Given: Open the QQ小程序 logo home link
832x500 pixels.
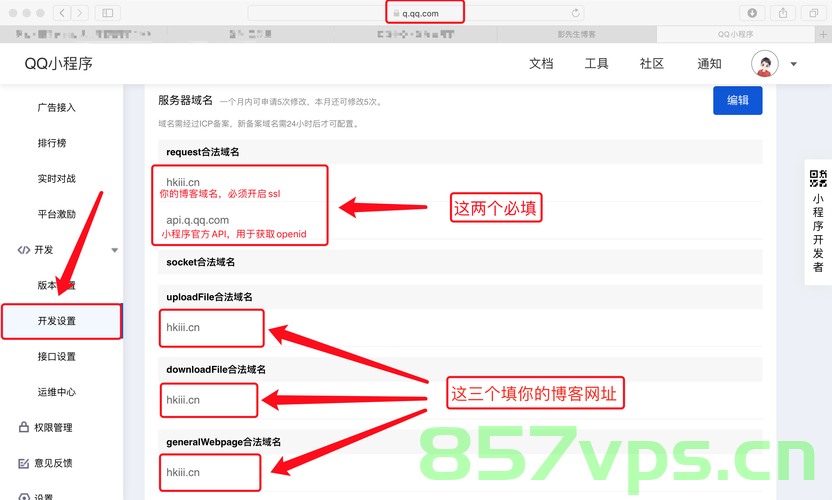Looking at the screenshot, I should (58, 64).
